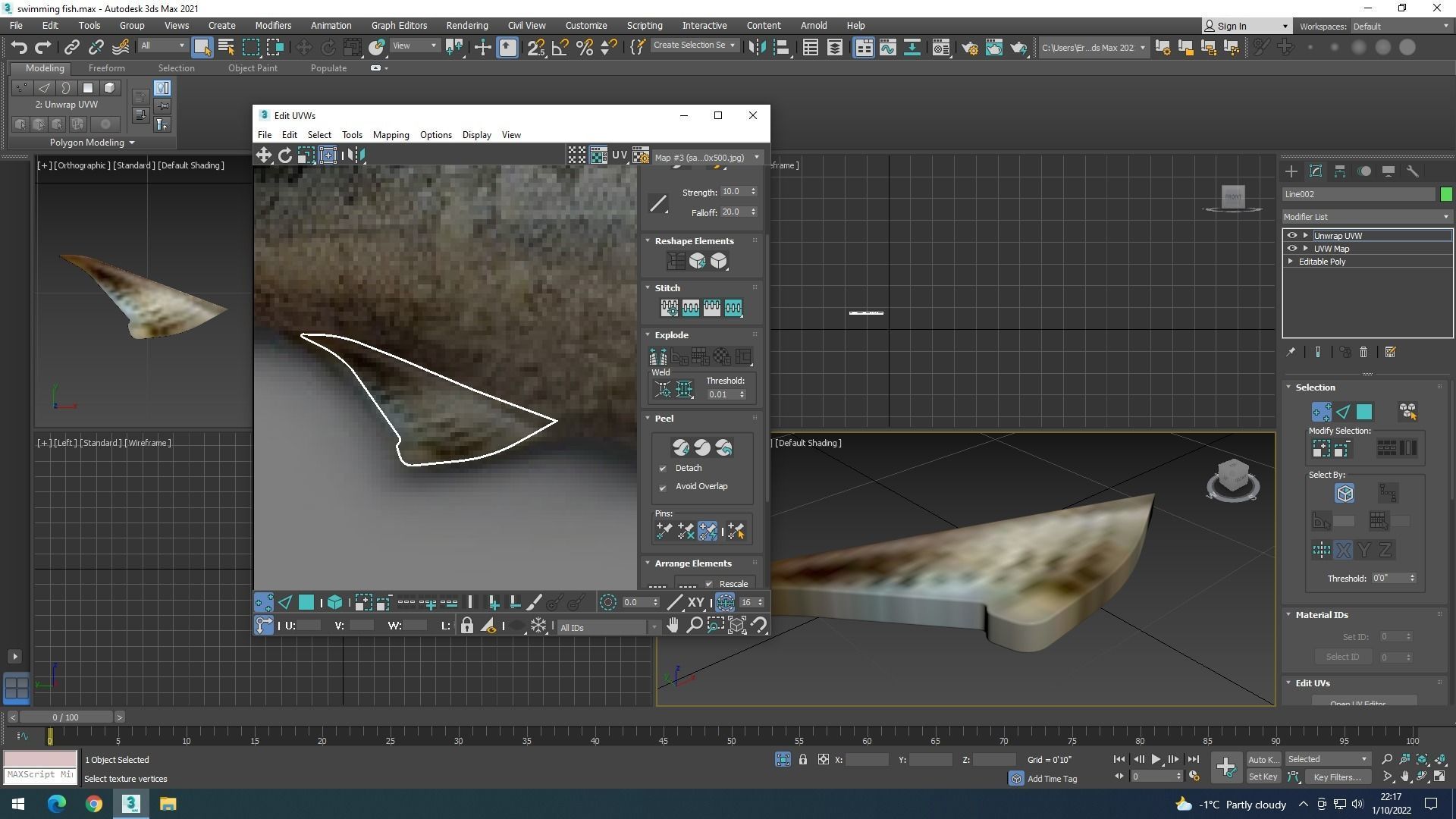Click Mirror icon in Edit UVWs toolbar
Screen dimensions: 1456x819
pos(356,155)
